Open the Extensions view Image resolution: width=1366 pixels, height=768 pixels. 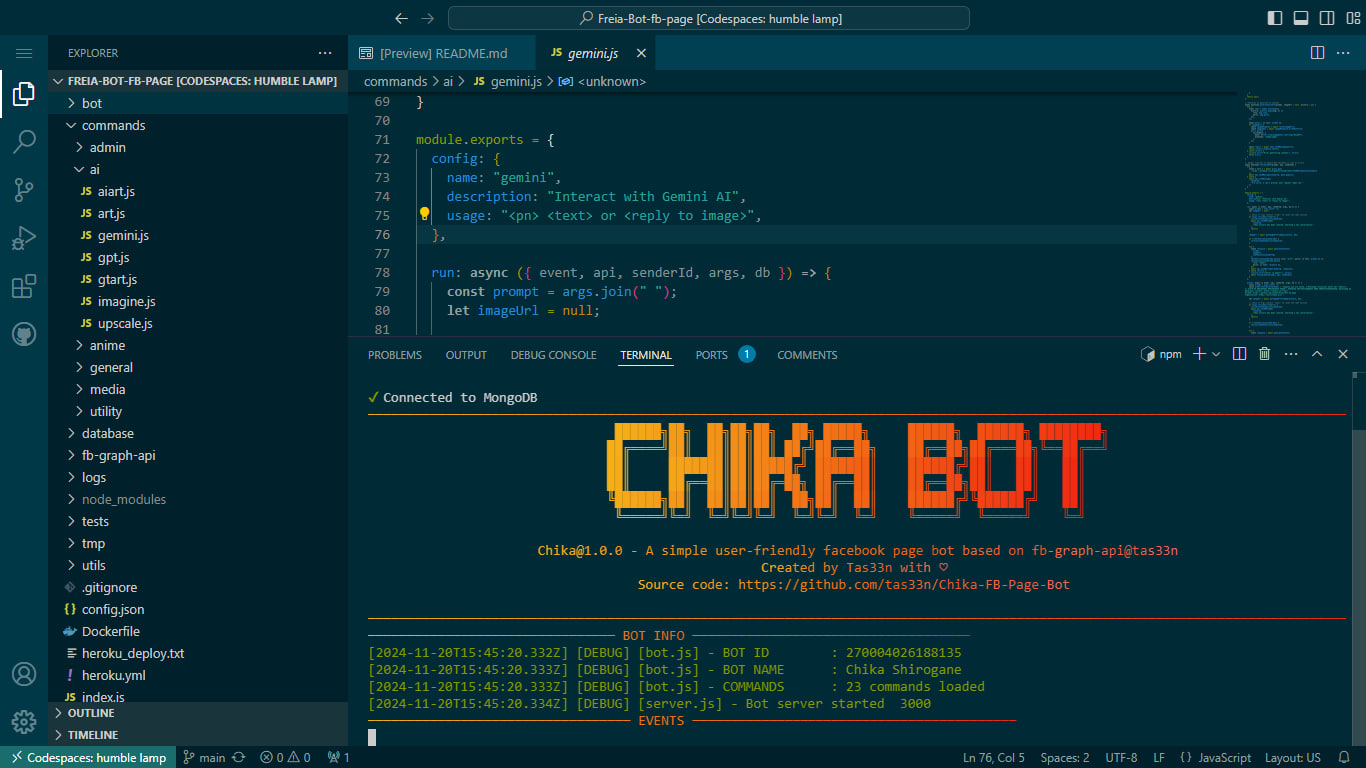[x=24, y=287]
